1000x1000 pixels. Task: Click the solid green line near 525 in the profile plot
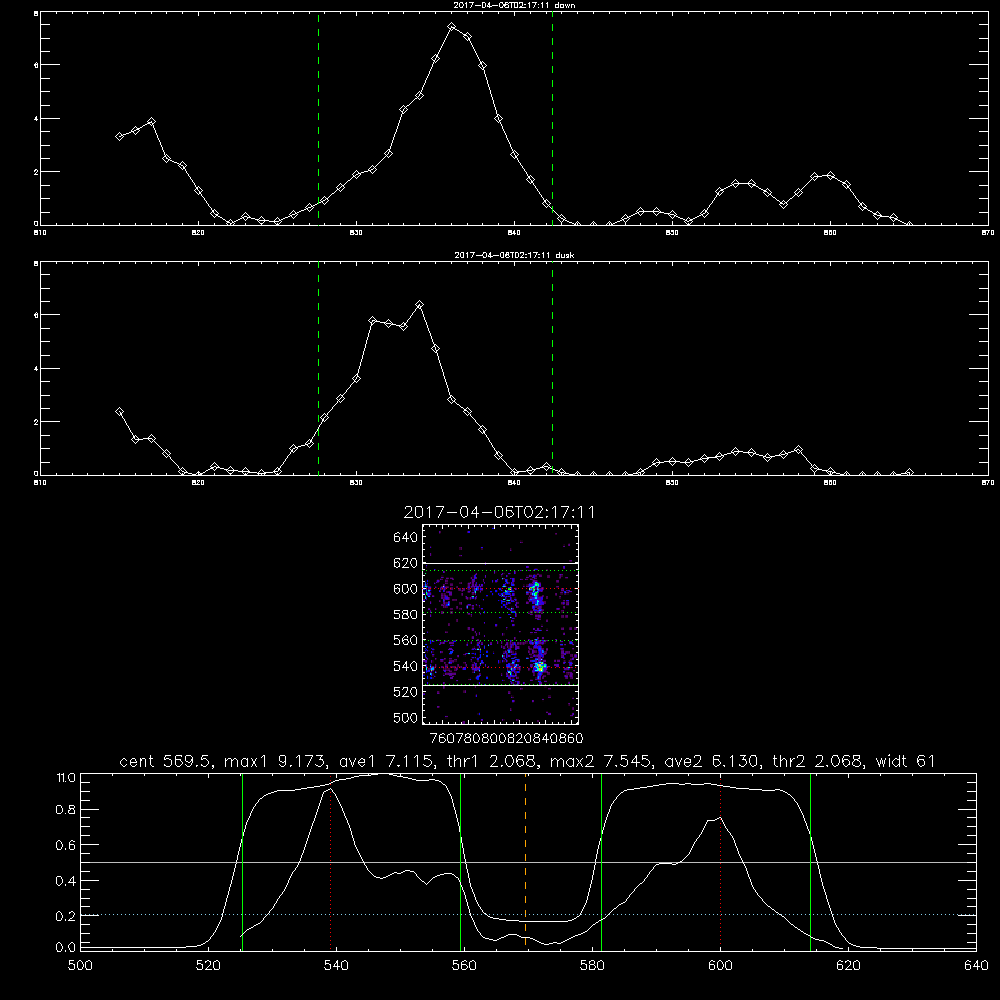click(242, 861)
